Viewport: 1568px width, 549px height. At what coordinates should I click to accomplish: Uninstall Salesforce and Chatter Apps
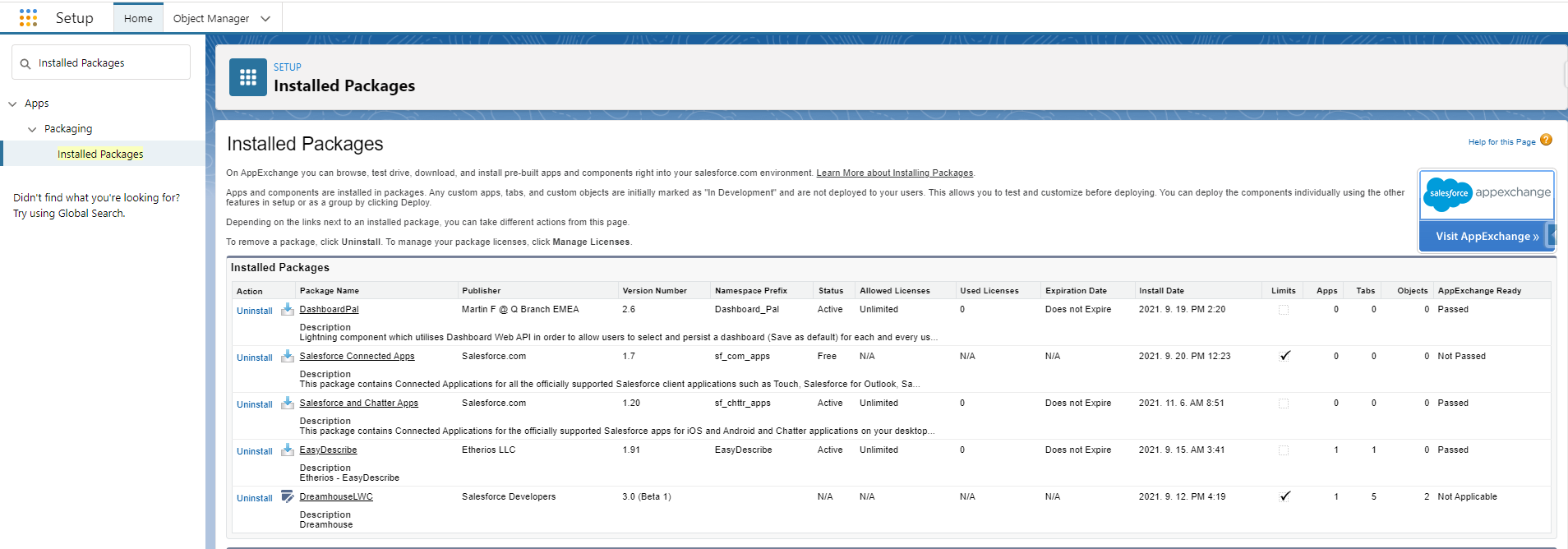tap(255, 404)
